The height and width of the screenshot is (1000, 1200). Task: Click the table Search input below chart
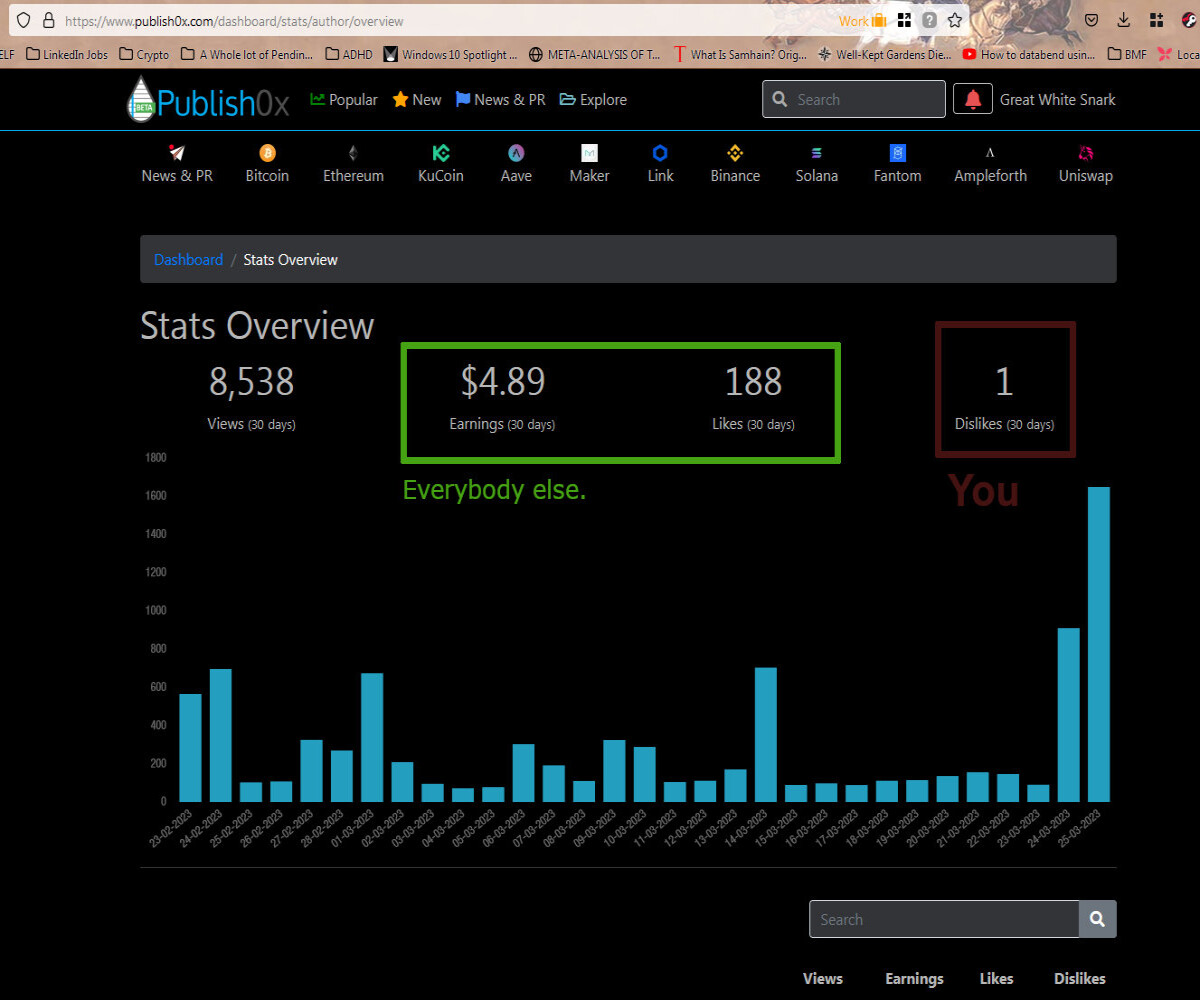click(x=944, y=919)
